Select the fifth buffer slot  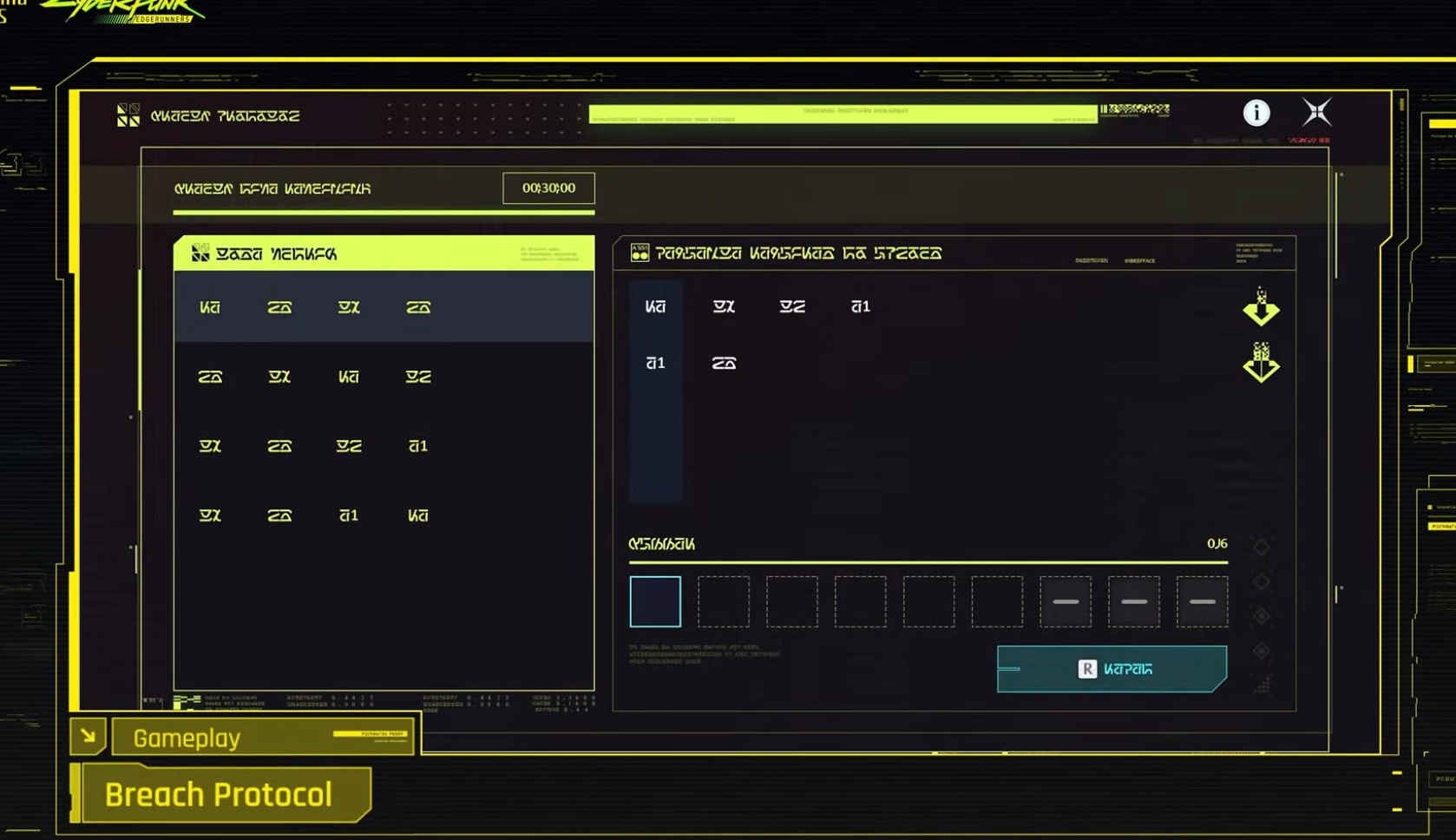928,601
